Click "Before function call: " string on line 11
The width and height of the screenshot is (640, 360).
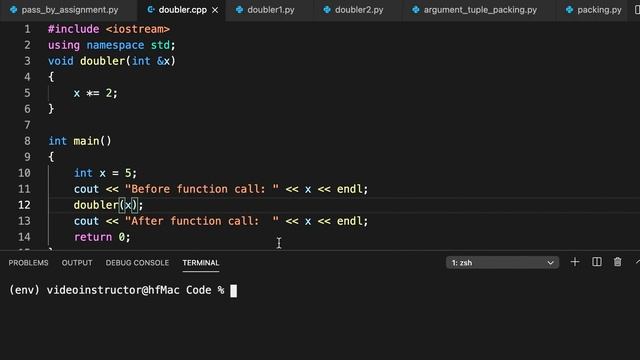pyautogui.click(x=202, y=189)
